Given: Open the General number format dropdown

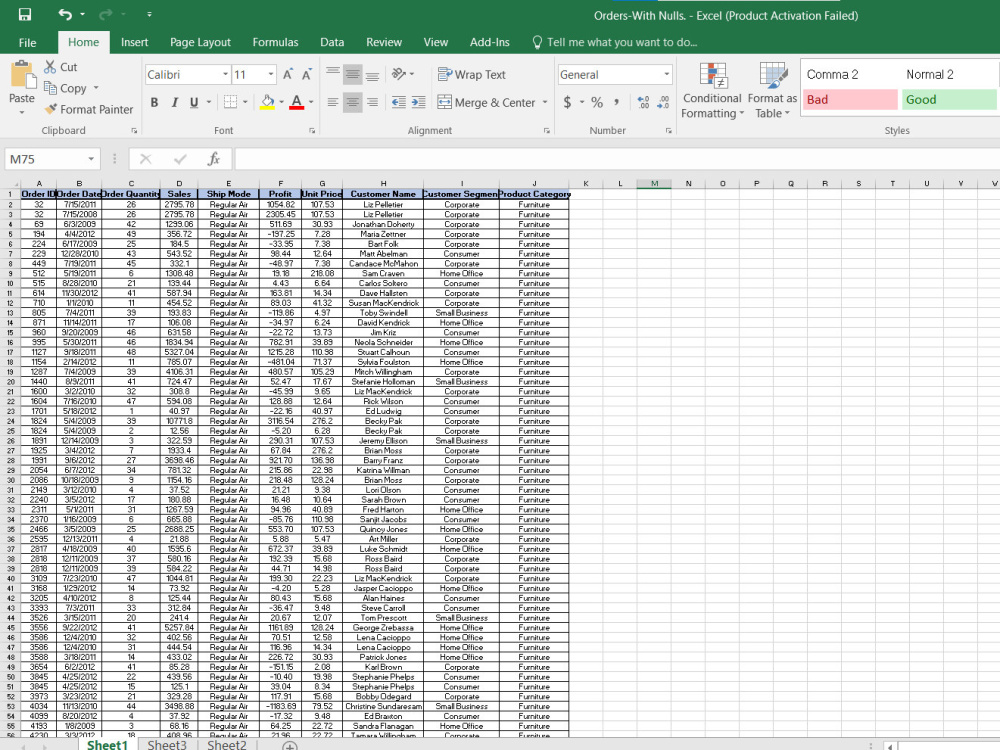Looking at the screenshot, I should [615, 75].
